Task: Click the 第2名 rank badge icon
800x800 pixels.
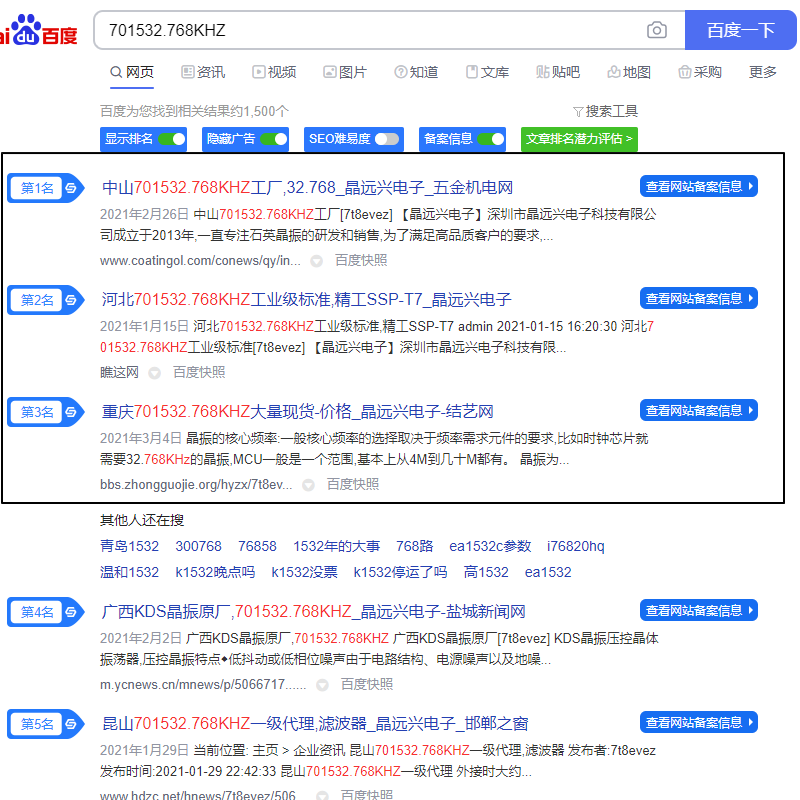Action: point(46,299)
